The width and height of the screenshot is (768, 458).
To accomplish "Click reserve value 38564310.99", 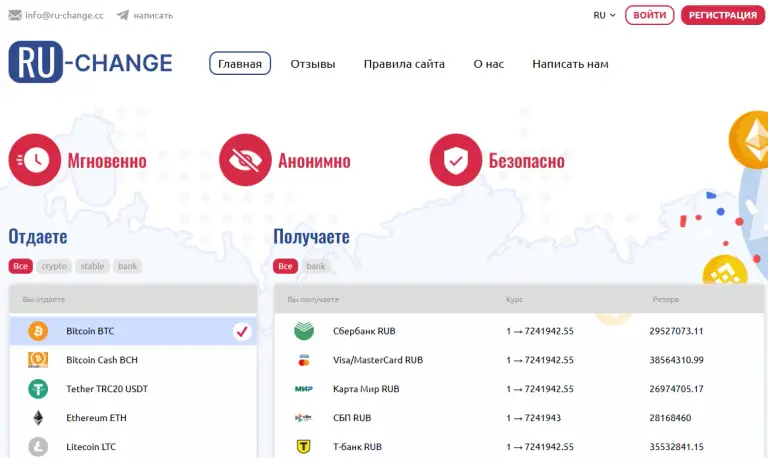I will click(x=676, y=360).
